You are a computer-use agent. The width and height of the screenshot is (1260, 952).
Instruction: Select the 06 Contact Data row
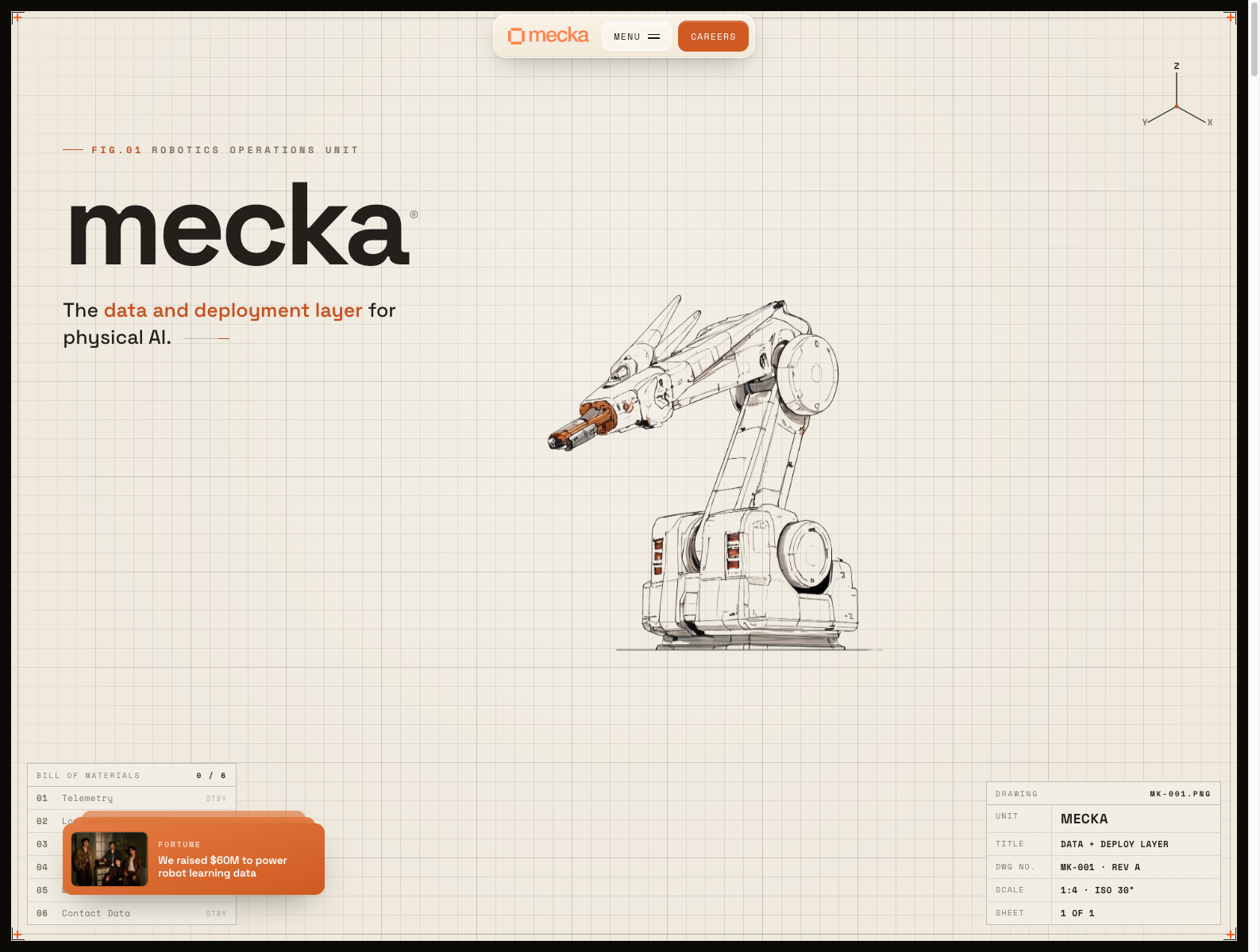132,913
